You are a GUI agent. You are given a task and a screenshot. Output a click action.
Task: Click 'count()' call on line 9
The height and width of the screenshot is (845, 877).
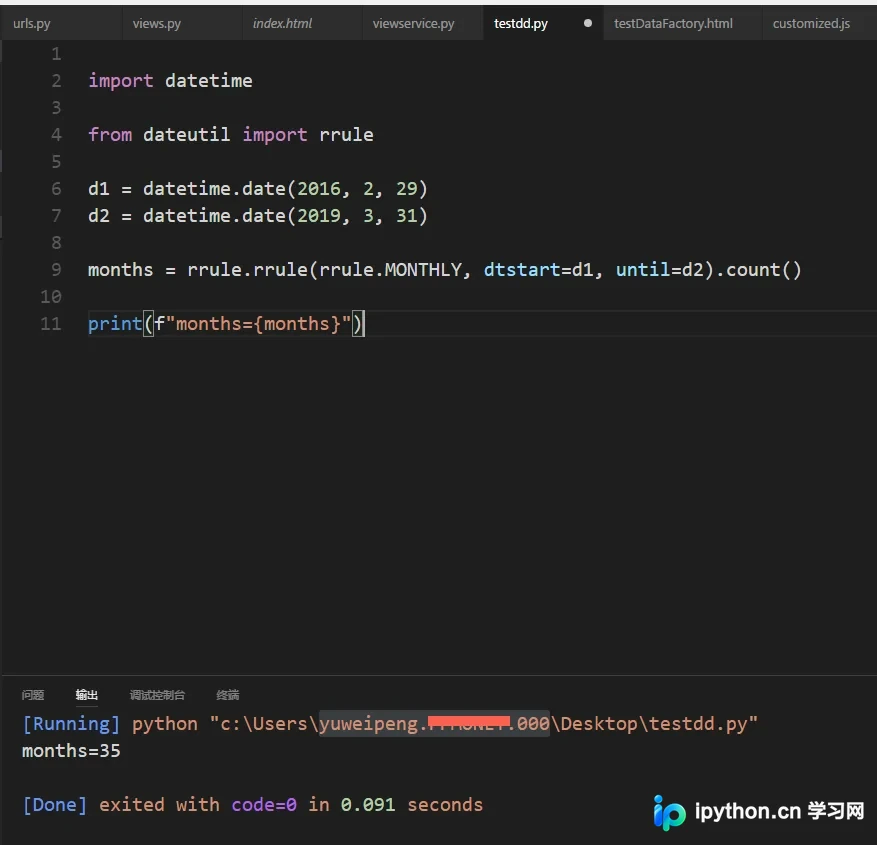pos(763,270)
